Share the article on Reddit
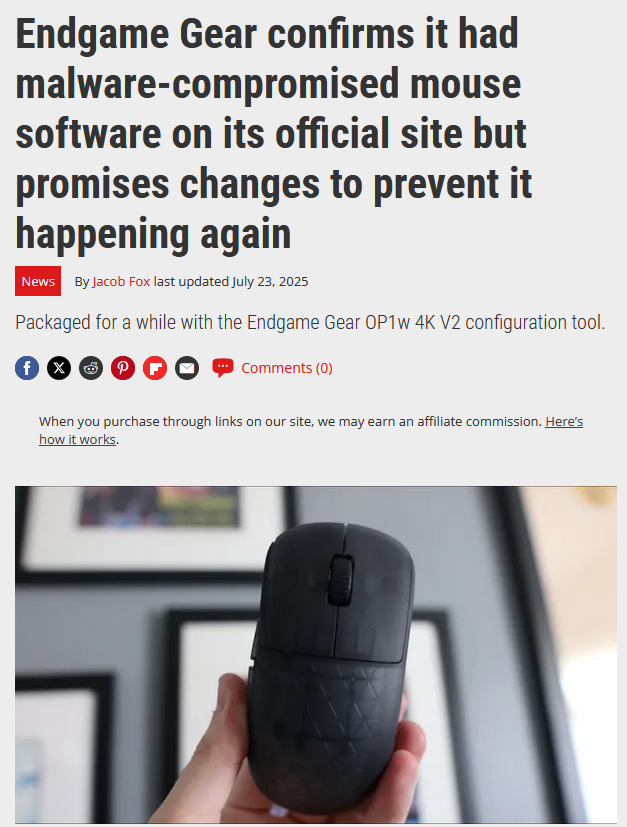 coord(91,368)
